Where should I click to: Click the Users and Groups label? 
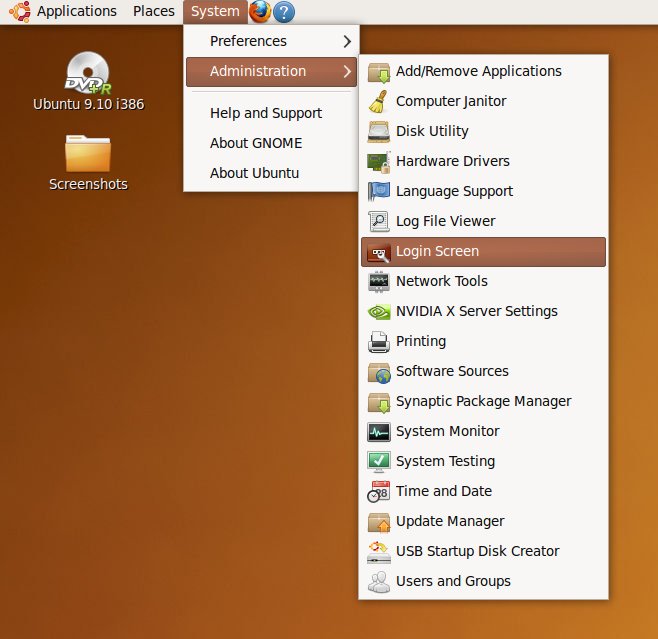pyautogui.click(x=453, y=582)
